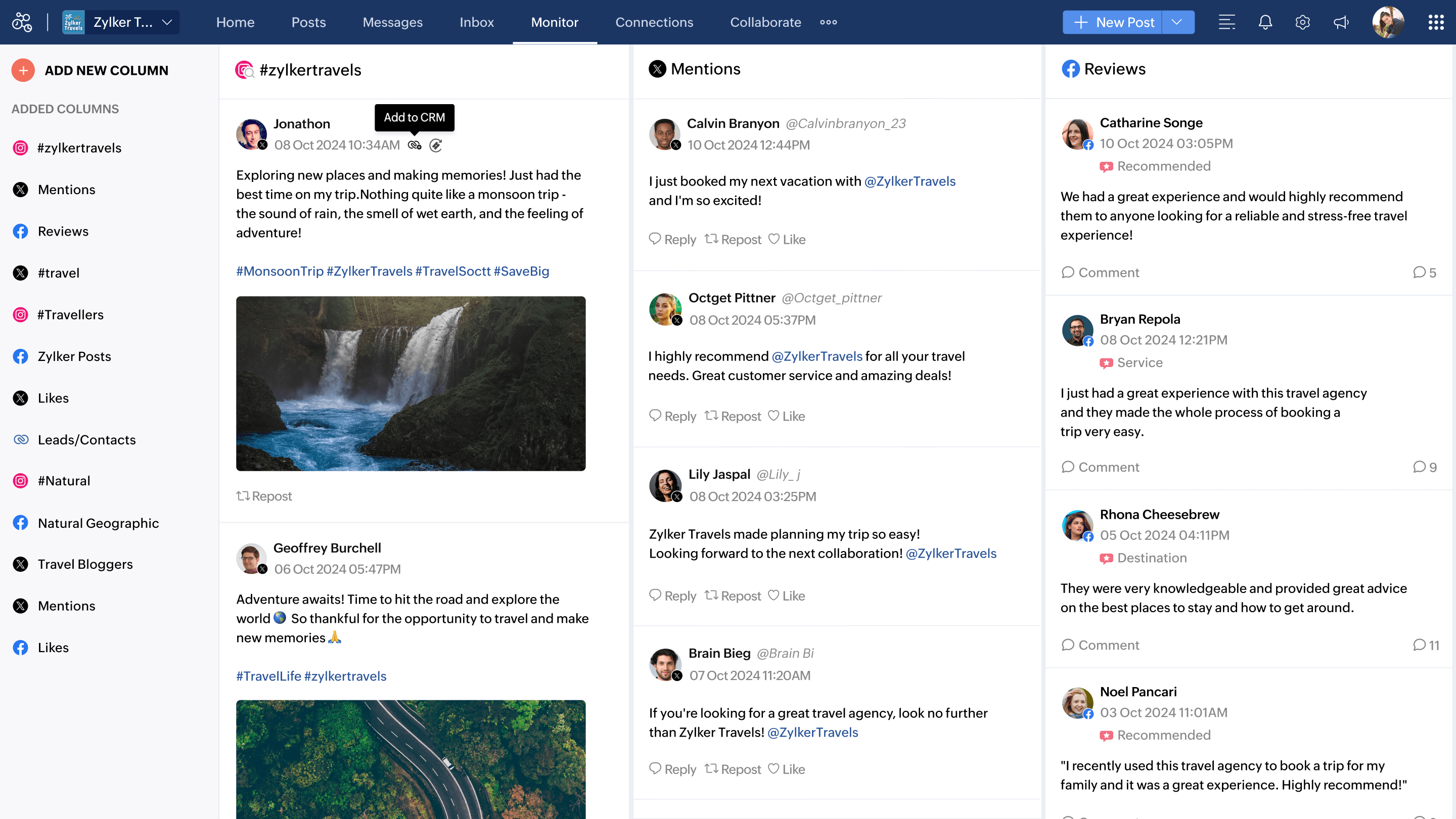Expand the Zylker Travels brand dropdown

coord(168,22)
